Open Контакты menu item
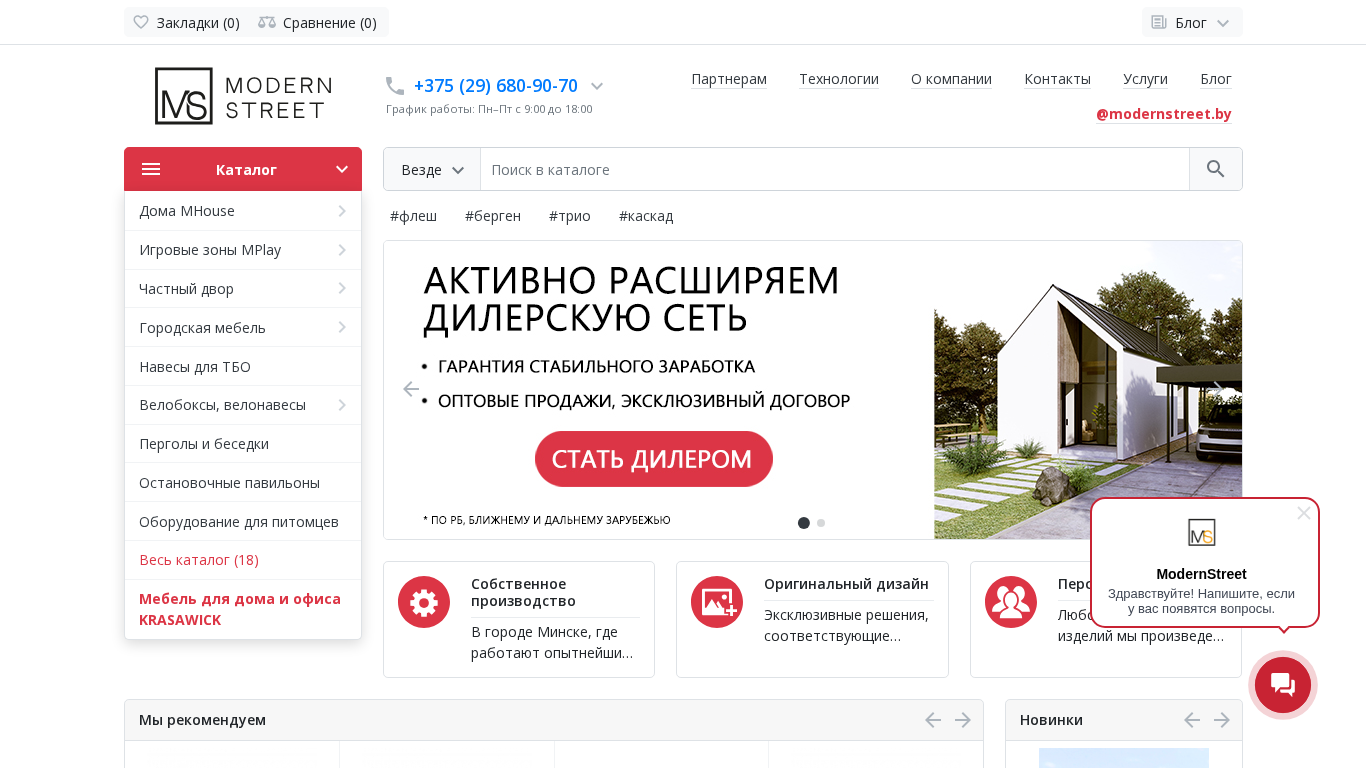Viewport: 1366px width, 768px height. pos(1057,79)
